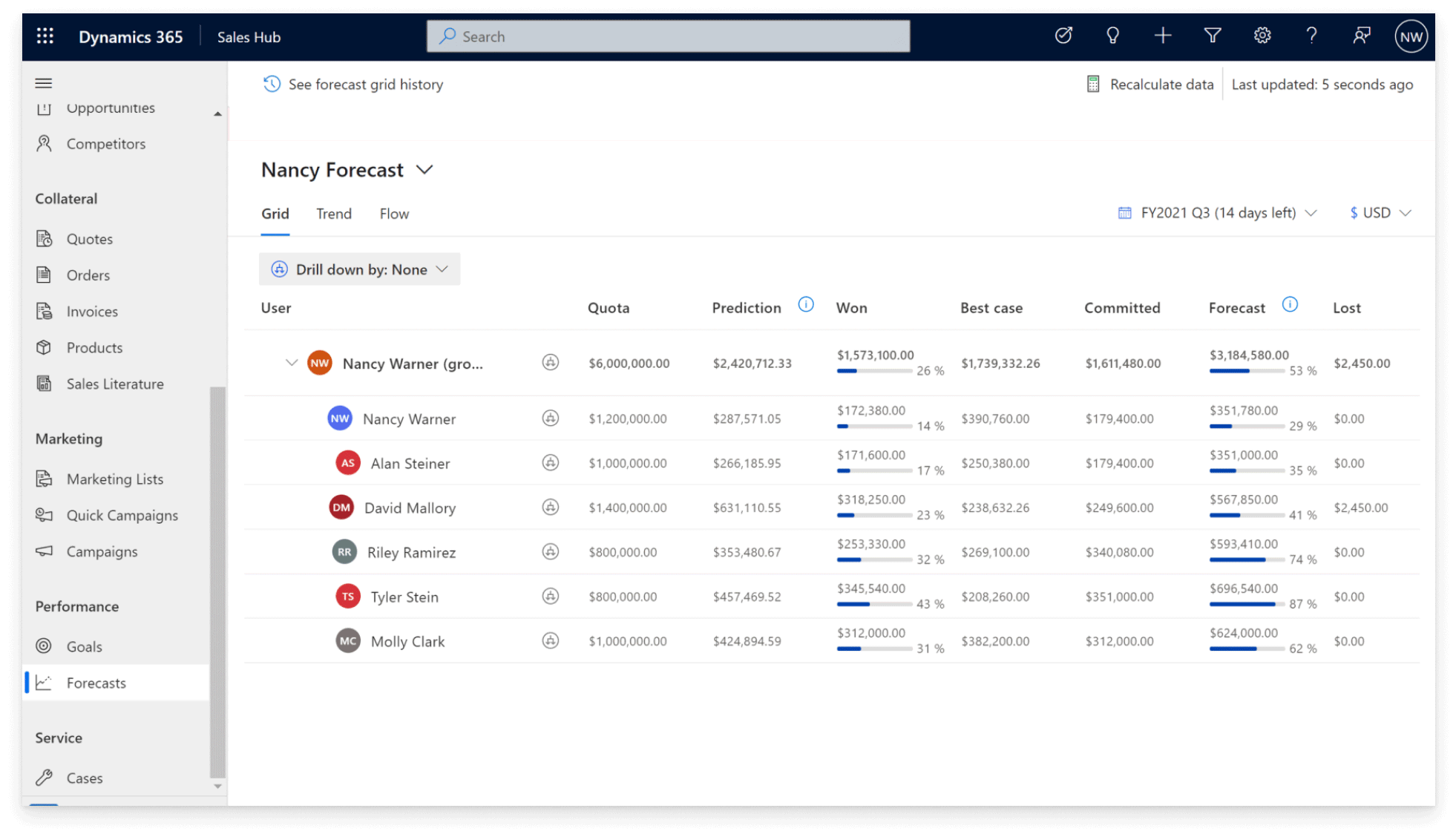Open the Nancy Forecast selector dropdown
Screen dimensions: 1456x837
point(424,170)
